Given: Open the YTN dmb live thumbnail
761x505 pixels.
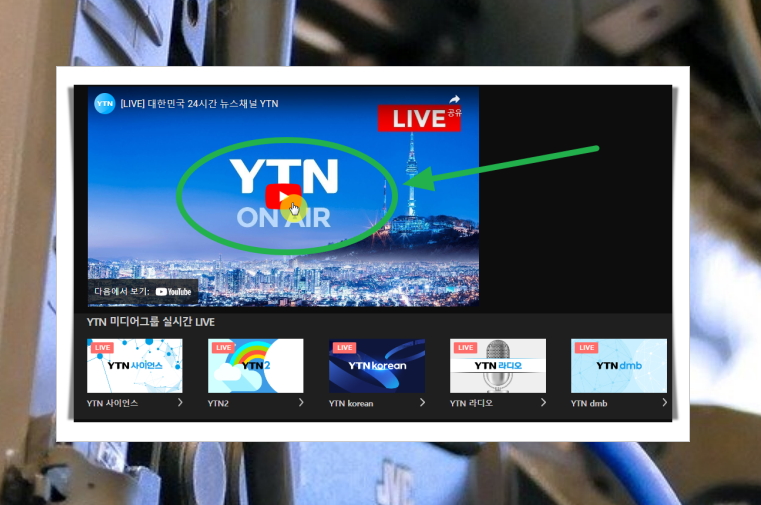Looking at the screenshot, I should tap(619, 366).
